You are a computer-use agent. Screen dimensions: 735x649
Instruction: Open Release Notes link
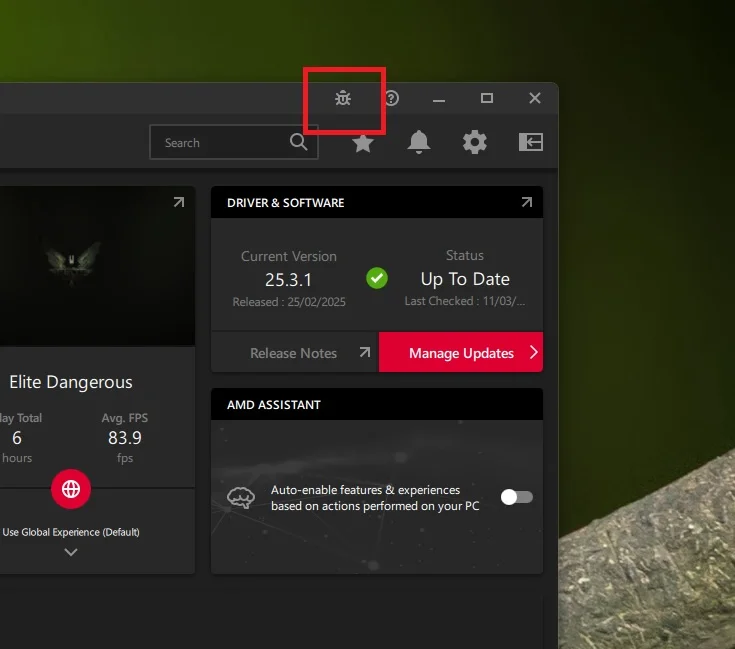coord(295,352)
